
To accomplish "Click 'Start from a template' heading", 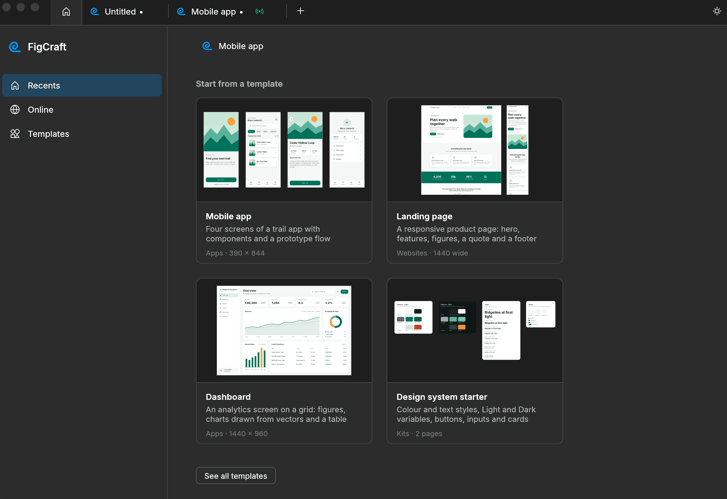I will click(x=239, y=84).
